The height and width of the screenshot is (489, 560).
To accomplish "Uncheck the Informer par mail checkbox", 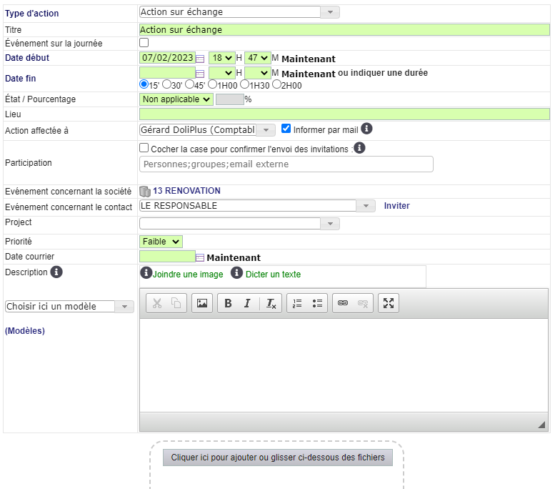I will coord(286,128).
